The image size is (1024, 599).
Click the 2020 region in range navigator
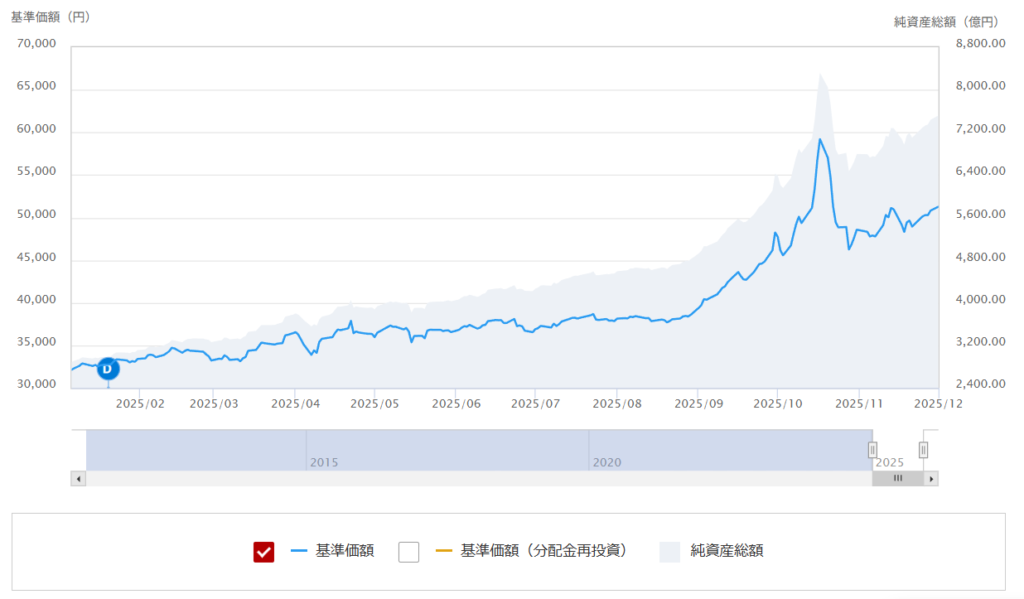607,462
